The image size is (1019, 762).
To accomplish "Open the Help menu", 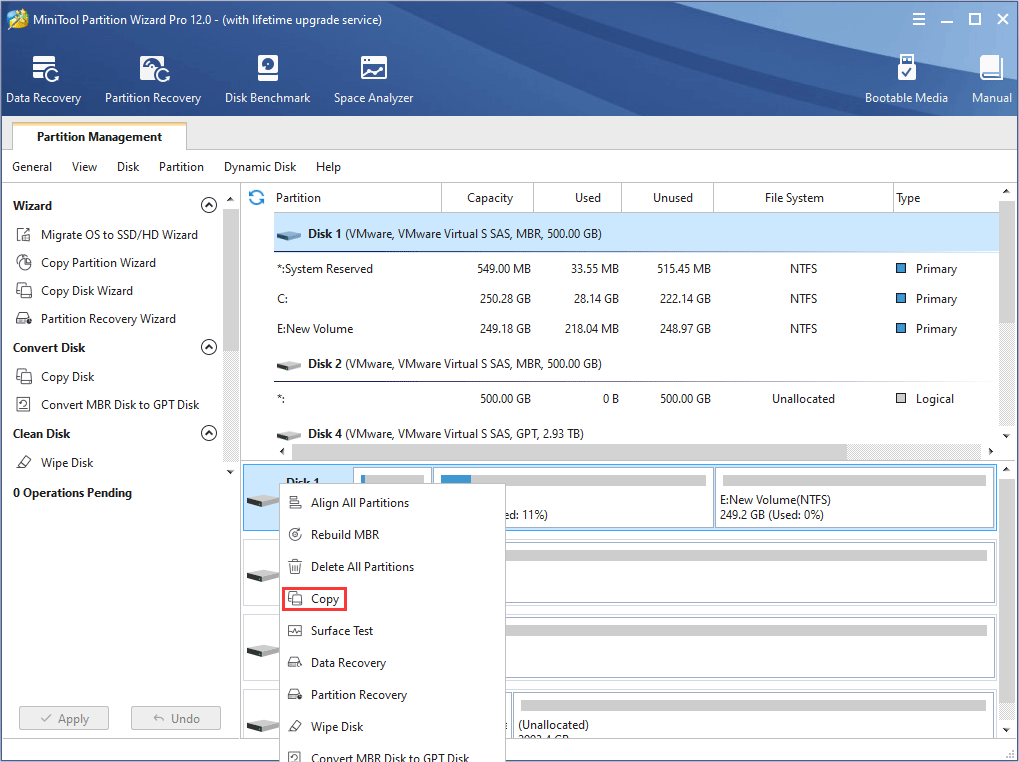I will [x=328, y=167].
